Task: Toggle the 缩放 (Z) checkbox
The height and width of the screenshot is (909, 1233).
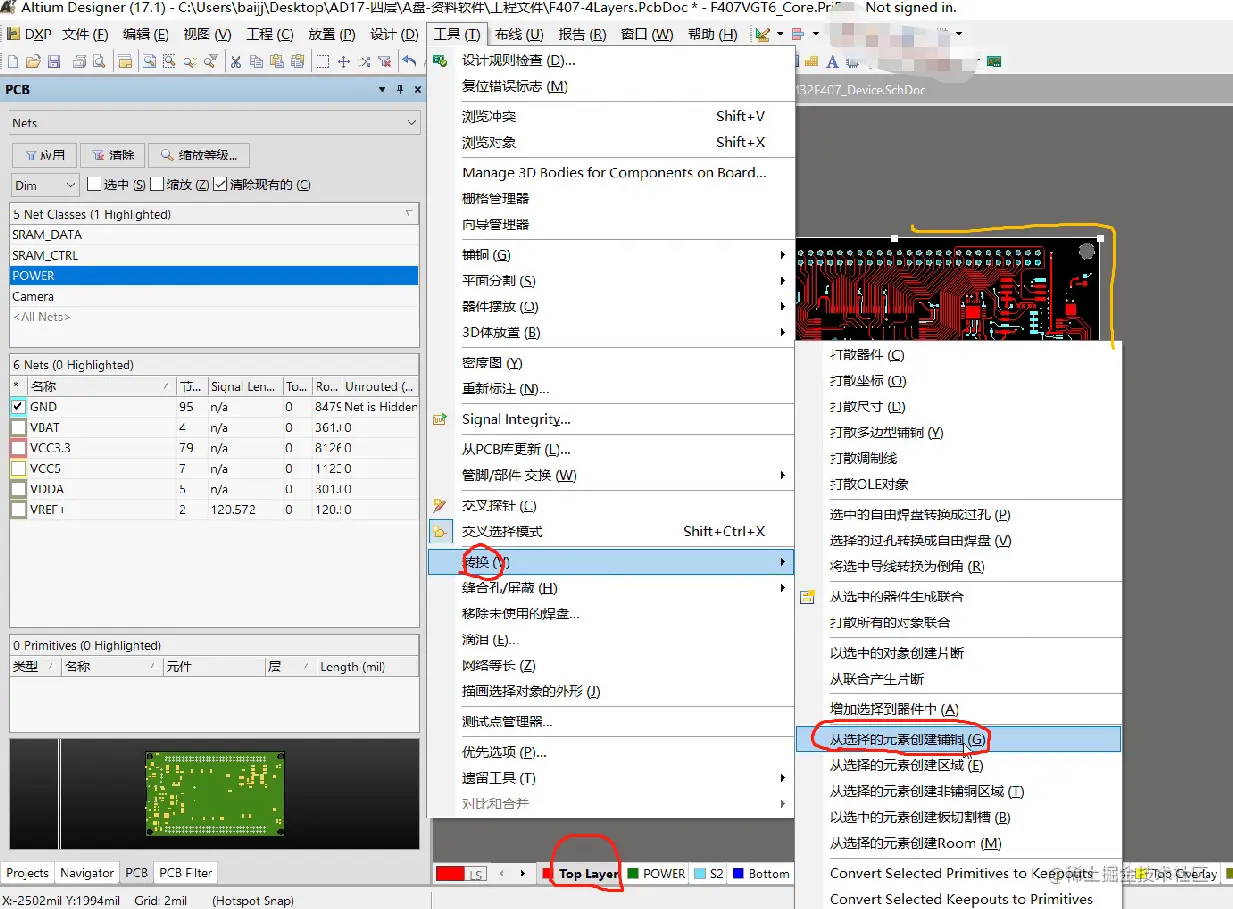Action: [157, 185]
